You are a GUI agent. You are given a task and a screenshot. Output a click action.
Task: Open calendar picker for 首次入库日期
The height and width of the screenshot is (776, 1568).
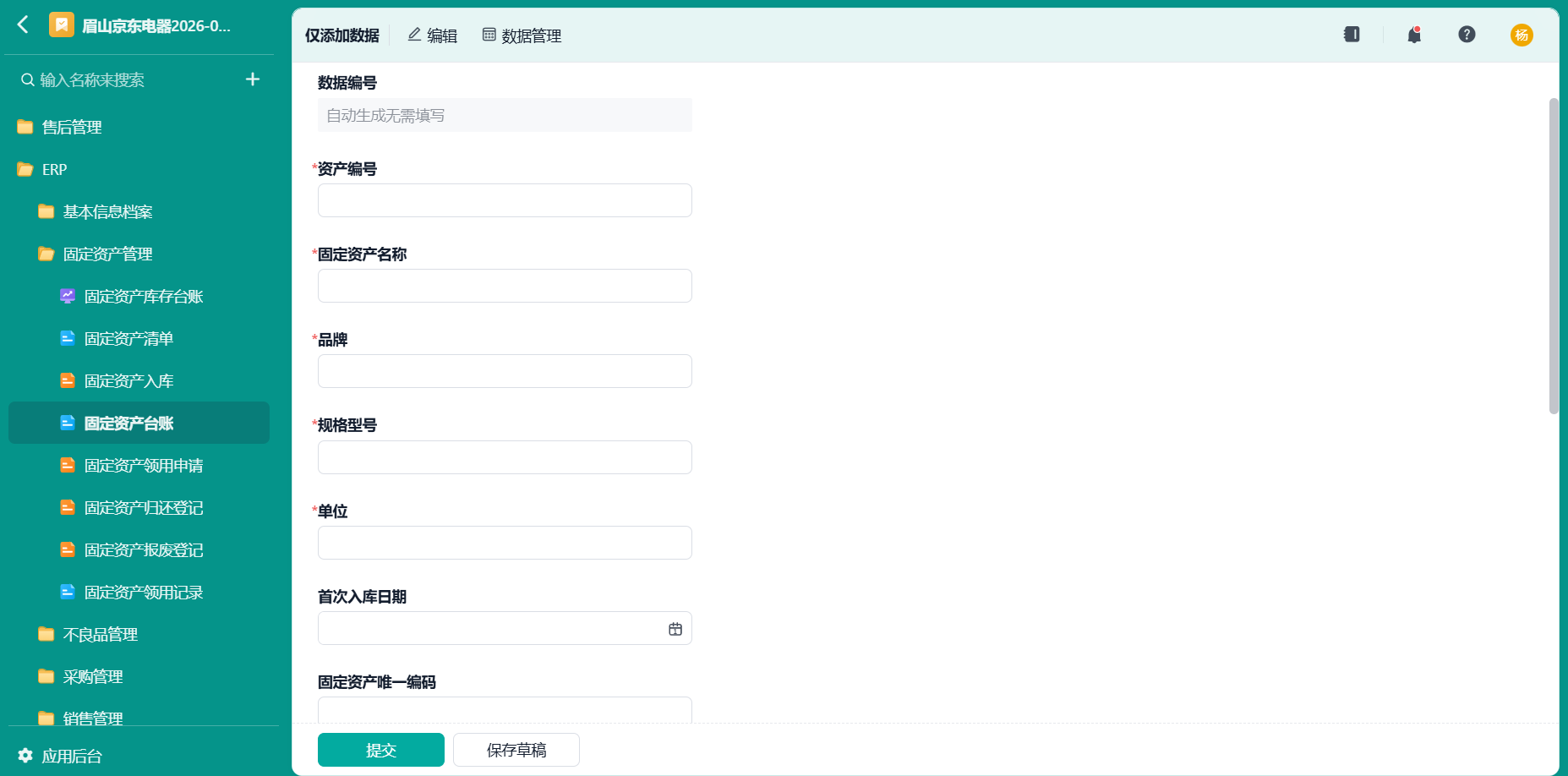coord(675,629)
